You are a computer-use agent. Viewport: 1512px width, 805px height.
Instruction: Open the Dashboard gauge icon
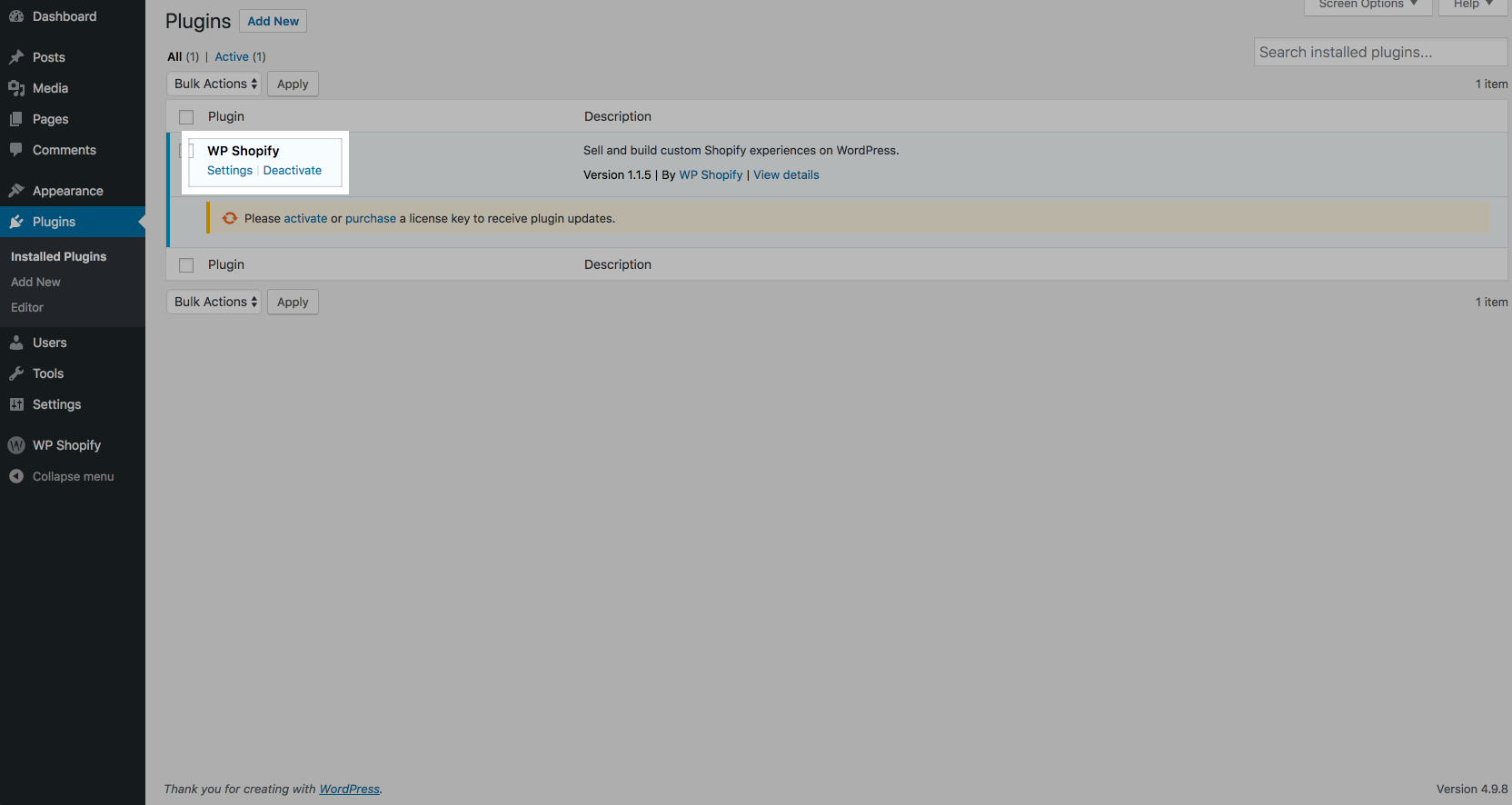(x=16, y=16)
